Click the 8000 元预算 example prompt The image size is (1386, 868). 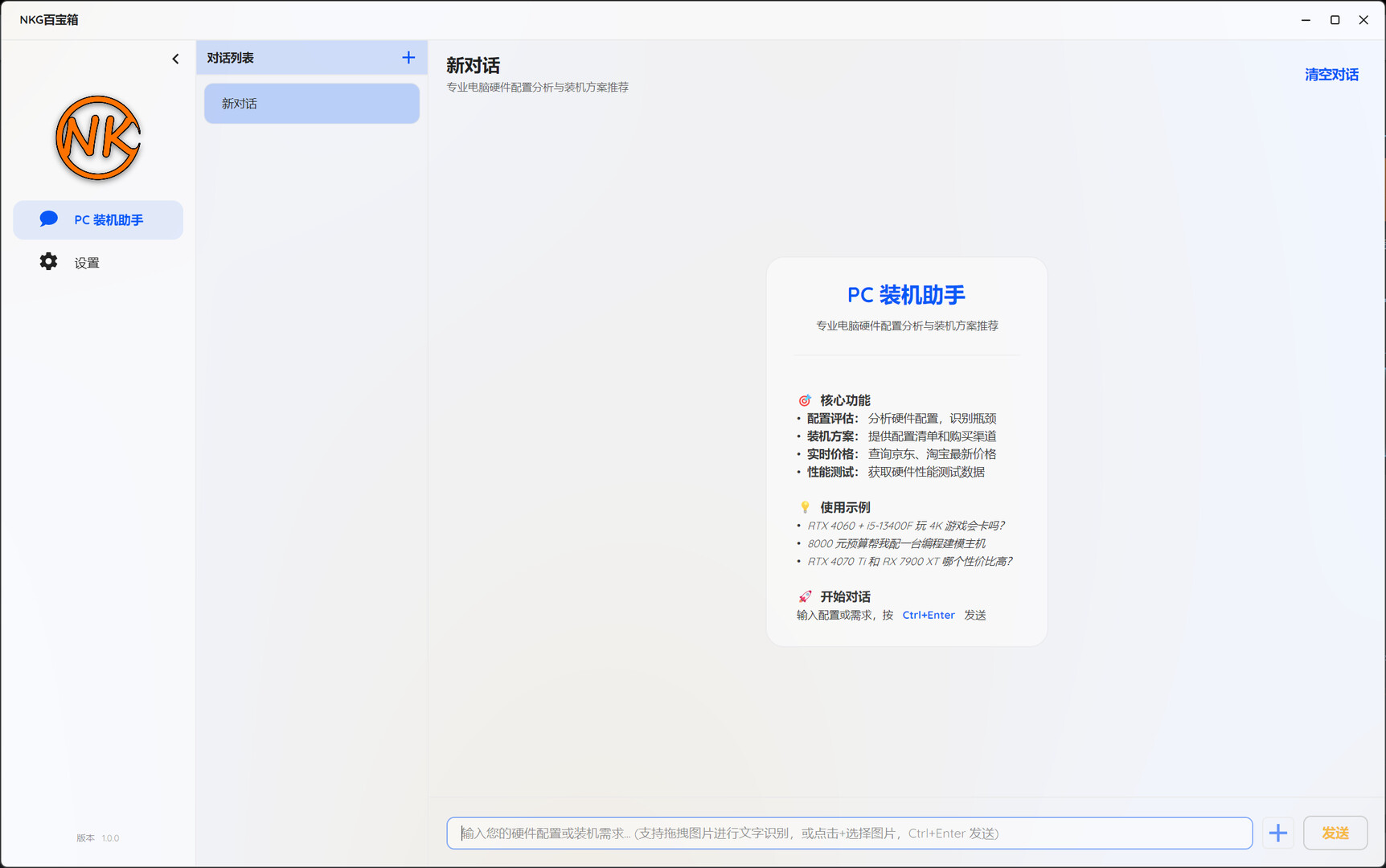click(896, 543)
